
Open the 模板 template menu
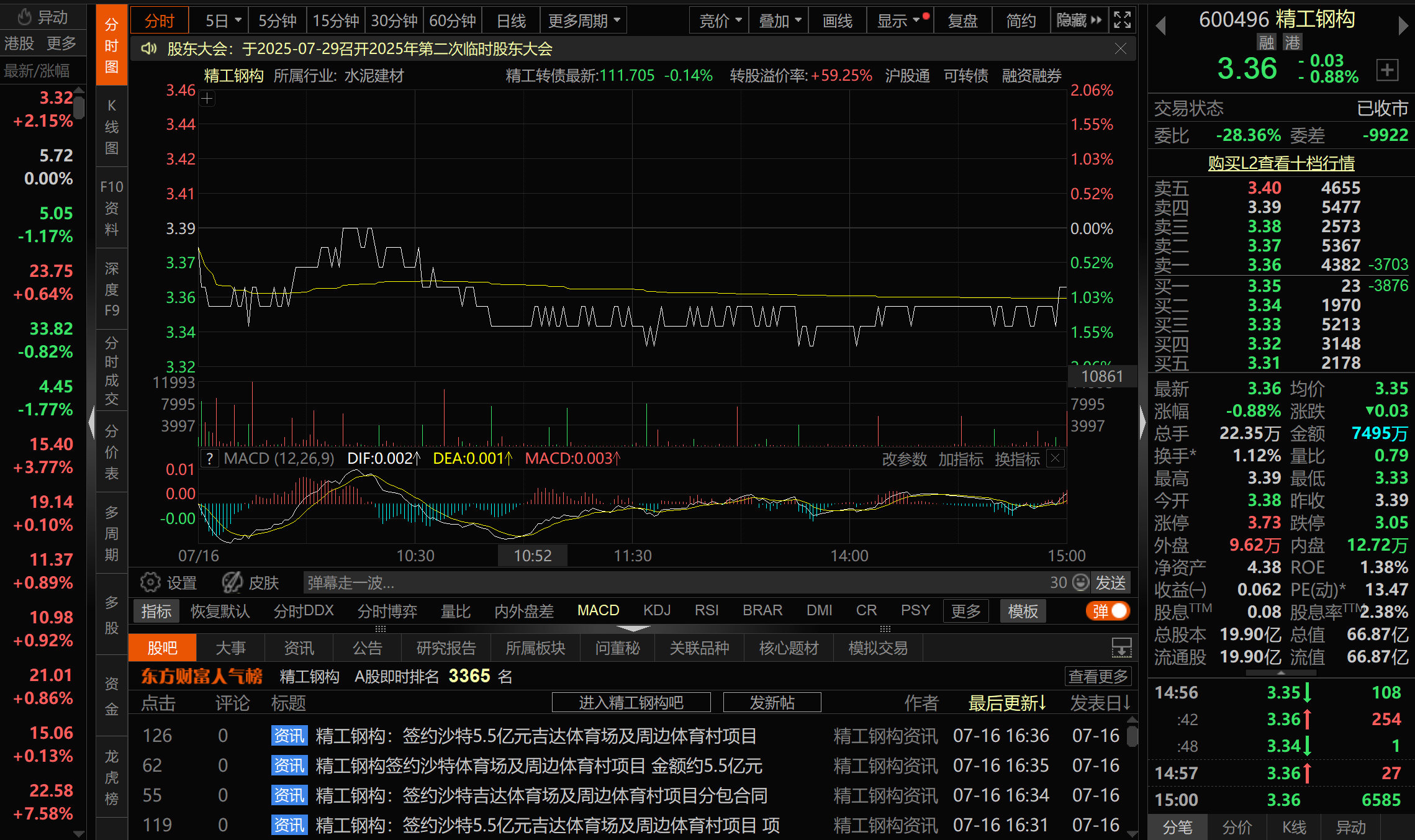click(x=1023, y=611)
